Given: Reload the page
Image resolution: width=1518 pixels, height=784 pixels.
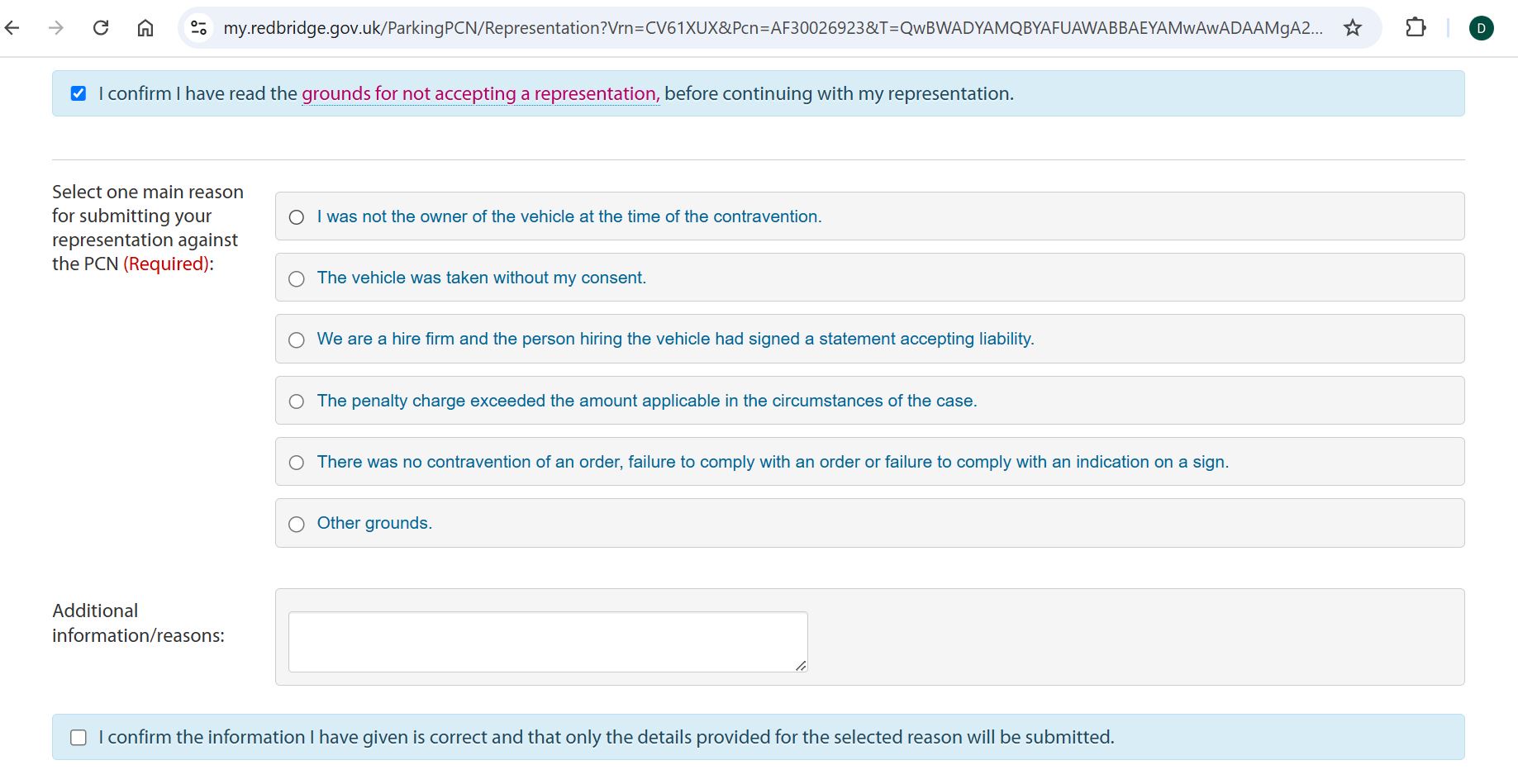Looking at the screenshot, I should point(101,28).
